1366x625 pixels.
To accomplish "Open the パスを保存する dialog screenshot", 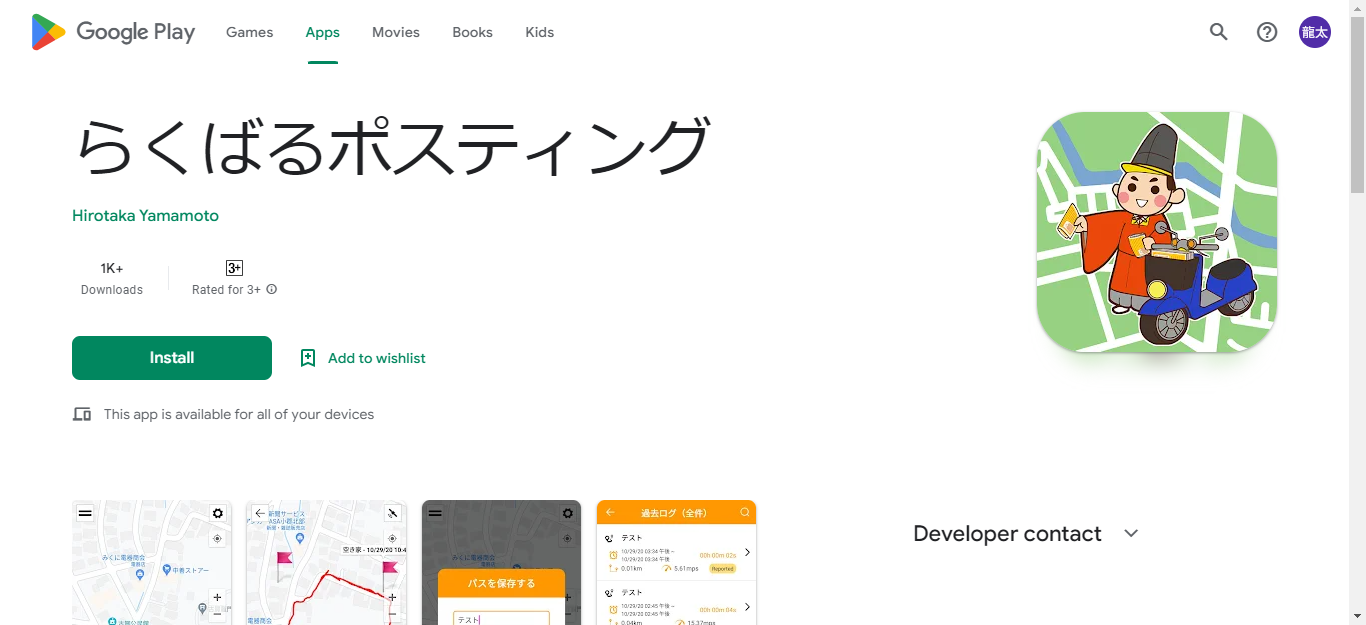I will pos(502,563).
